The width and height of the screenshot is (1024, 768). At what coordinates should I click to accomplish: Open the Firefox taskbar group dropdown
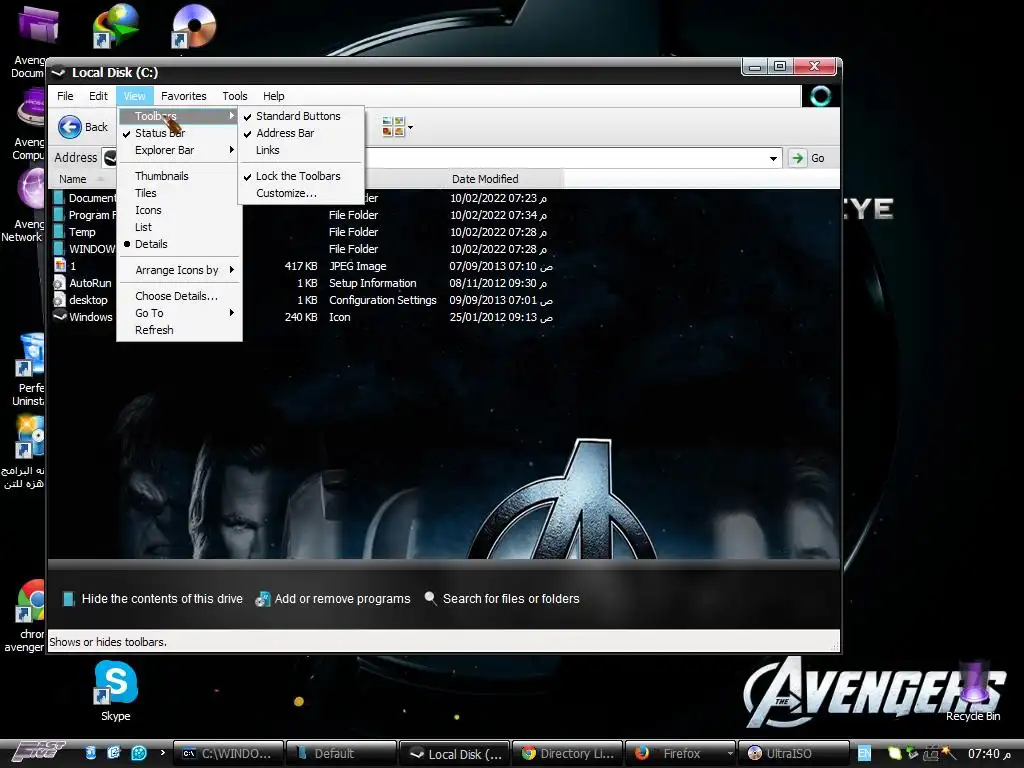[x=729, y=754]
